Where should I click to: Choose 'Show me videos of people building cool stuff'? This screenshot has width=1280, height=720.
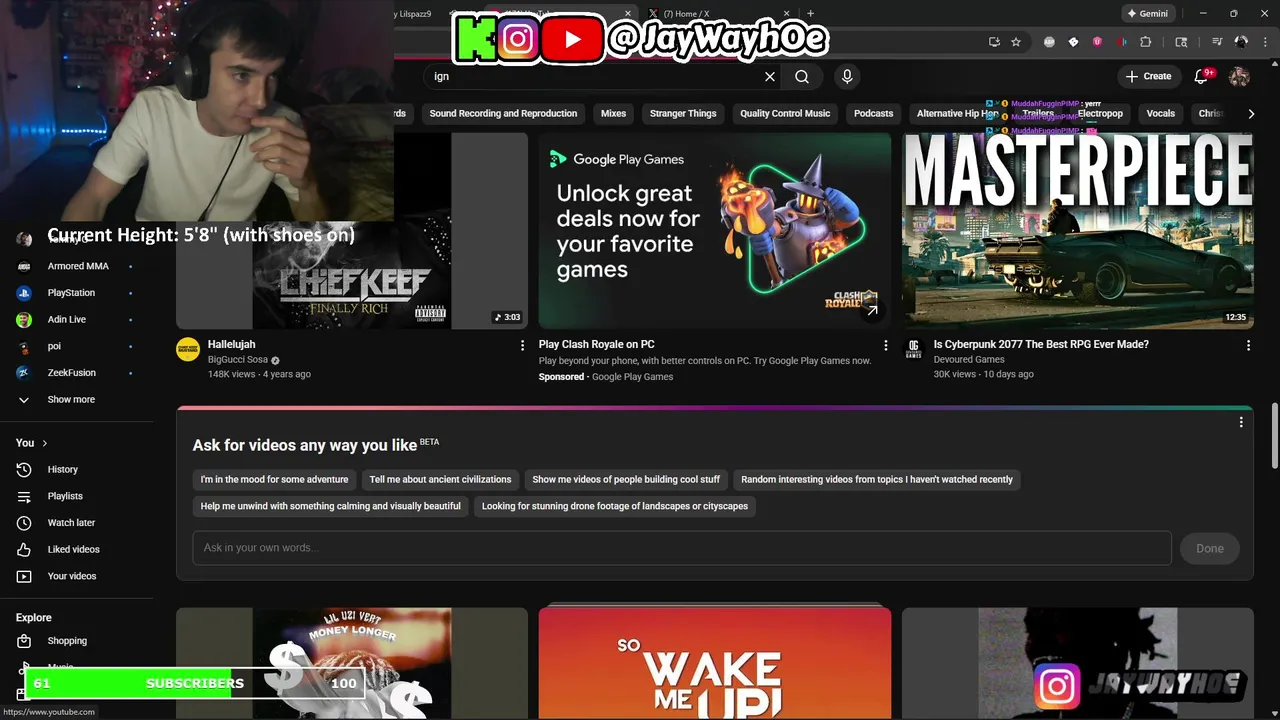pos(626,480)
